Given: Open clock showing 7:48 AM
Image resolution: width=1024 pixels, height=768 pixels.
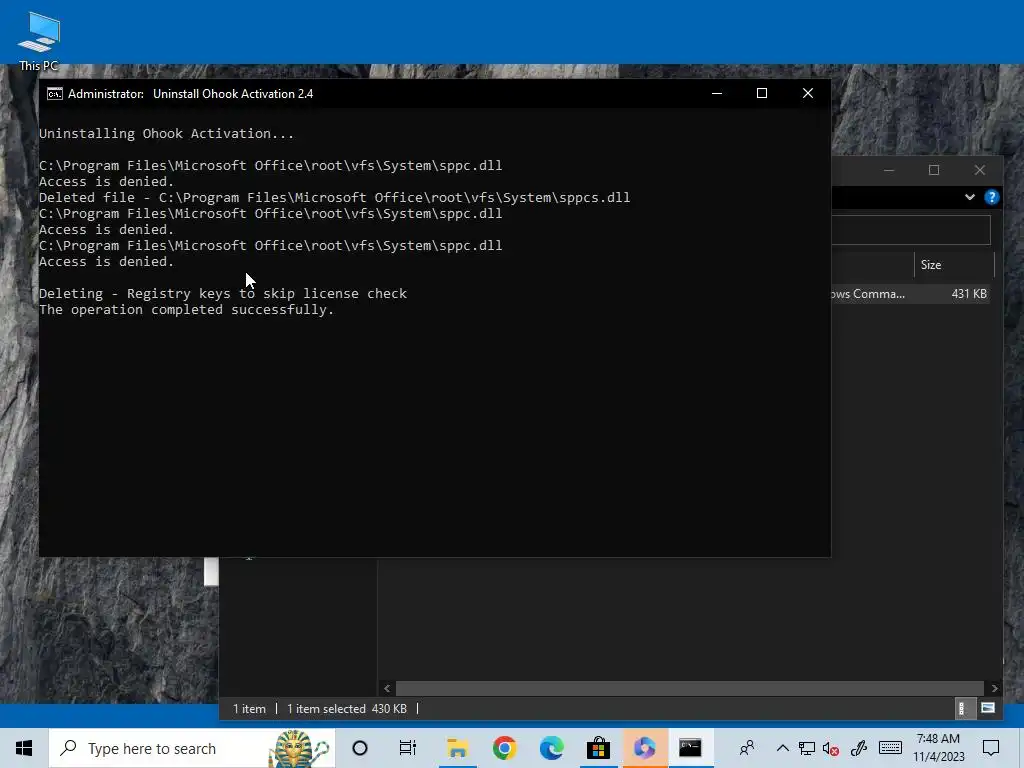Looking at the screenshot, I should 938,748.
